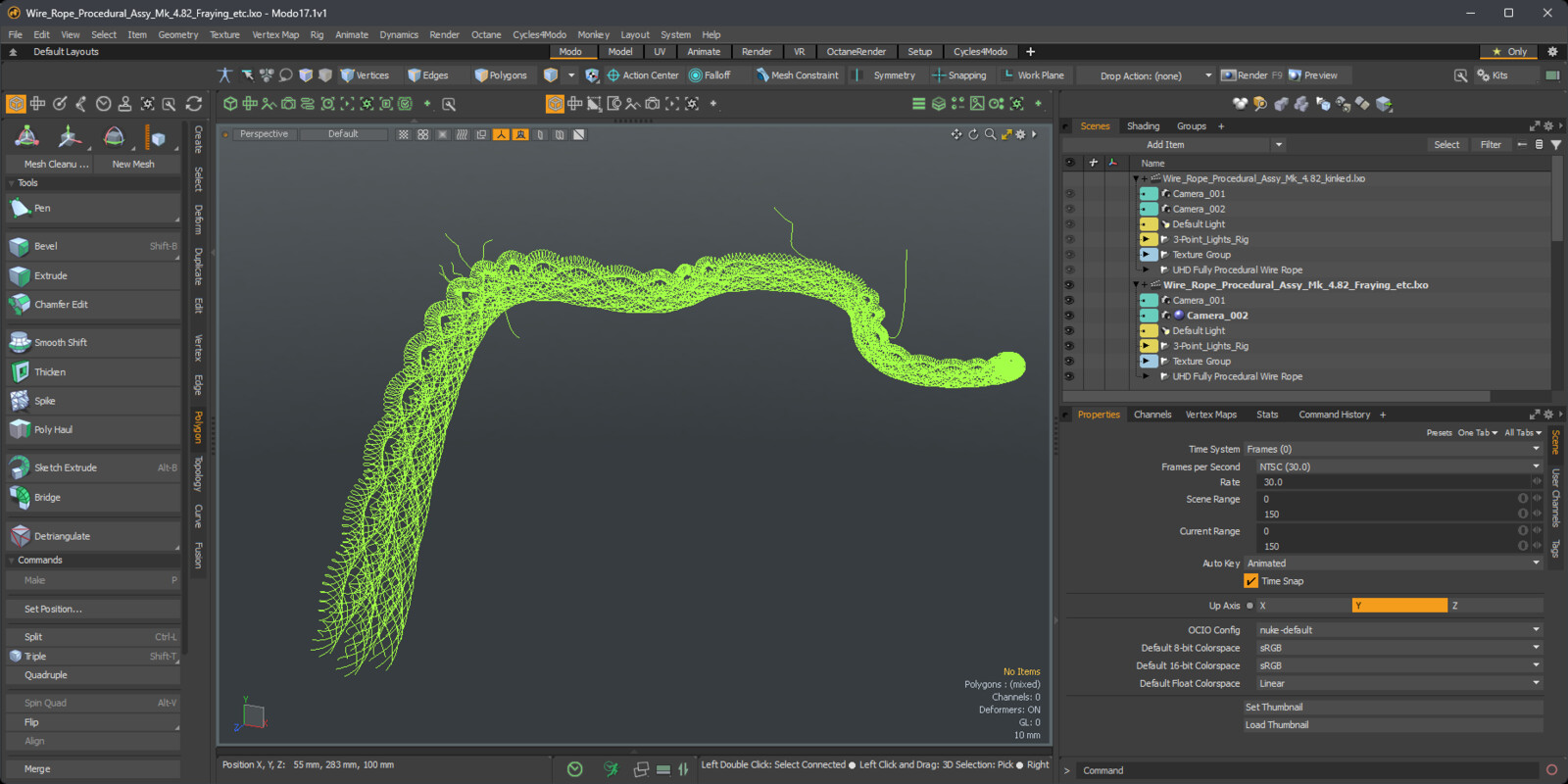This screenshot has height=784, width=1568.
Task: Set Up Axis to Y
Action: pos(1399,606)
